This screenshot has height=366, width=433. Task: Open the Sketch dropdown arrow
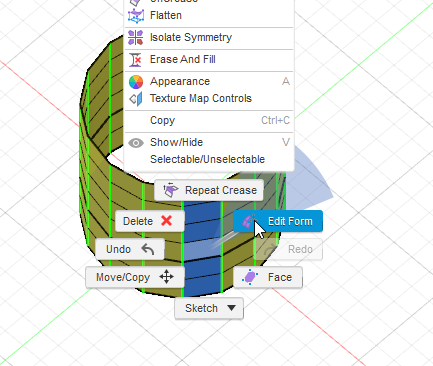click(x=232, y=308)
